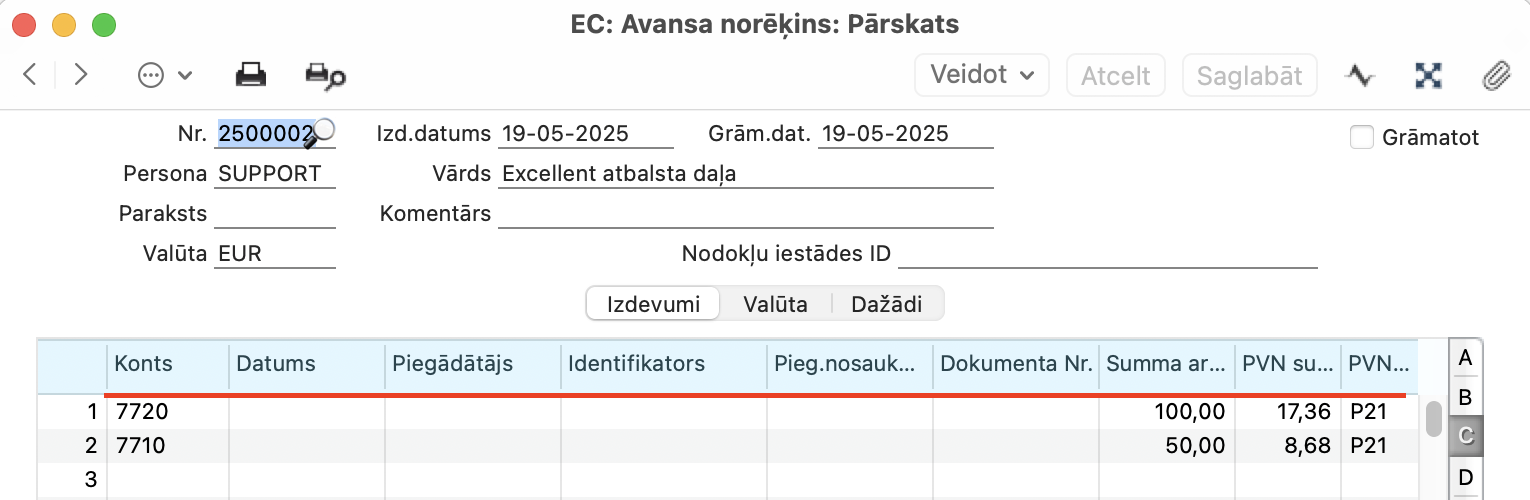1530x500 pixels.
Task: Click the lookup magnifier beside Nr. field
Action: click(x=323, y=132)
